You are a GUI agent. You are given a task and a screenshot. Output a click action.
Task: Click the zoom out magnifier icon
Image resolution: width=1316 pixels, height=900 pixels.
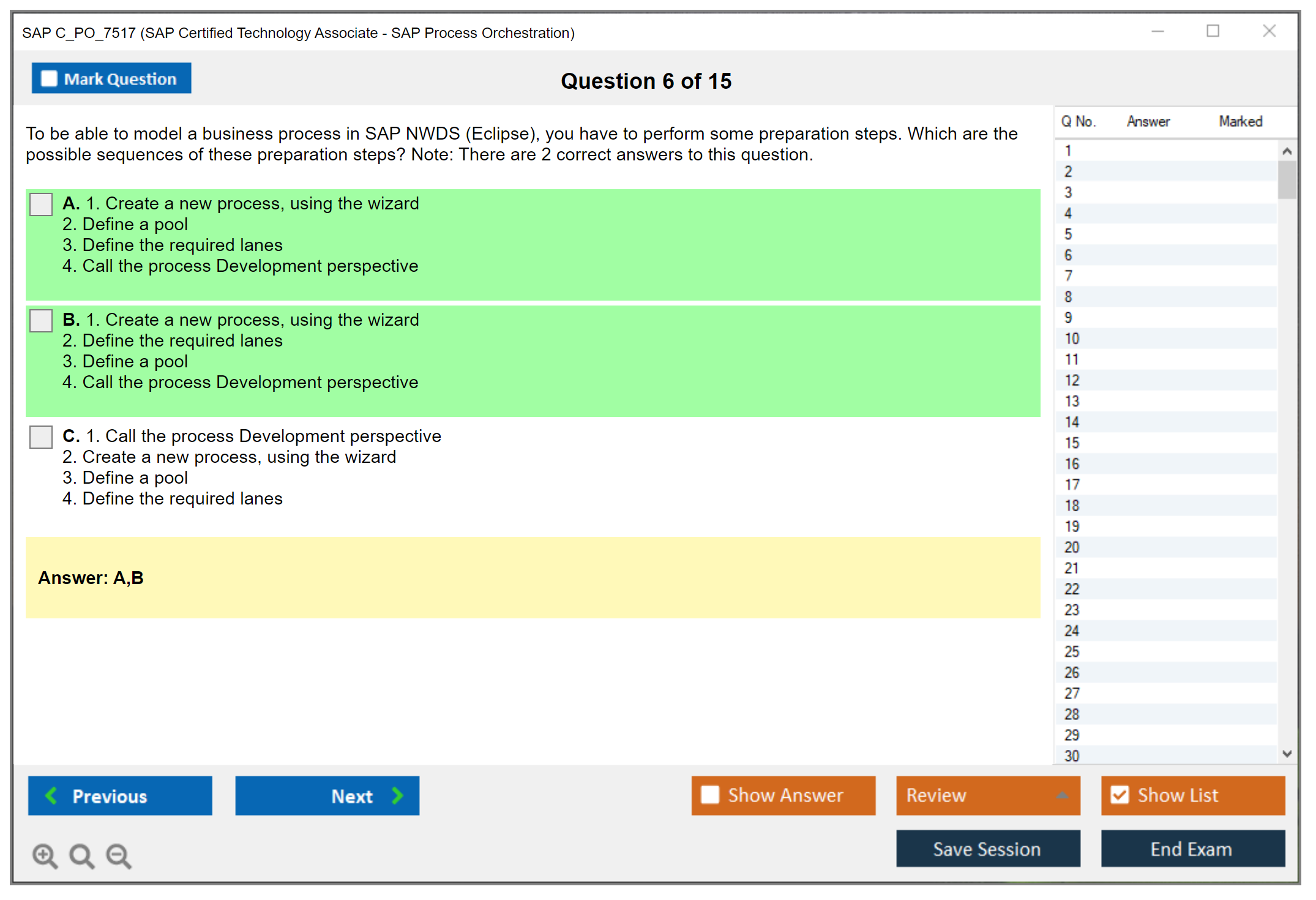tap(119, 855)
